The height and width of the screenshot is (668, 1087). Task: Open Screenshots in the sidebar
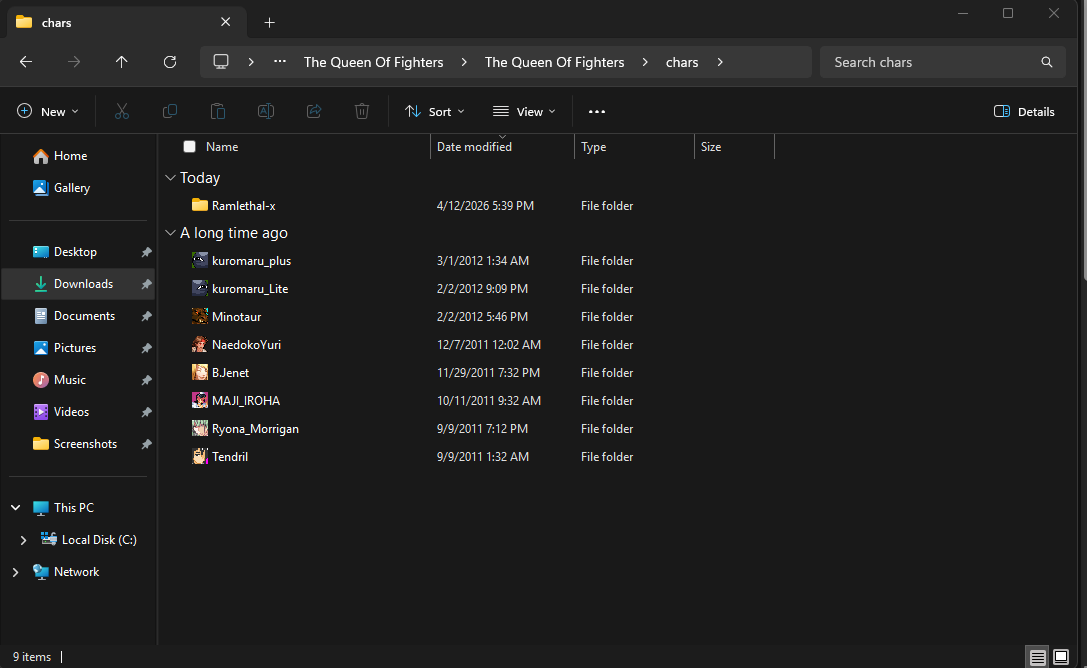tap(85, 443)
